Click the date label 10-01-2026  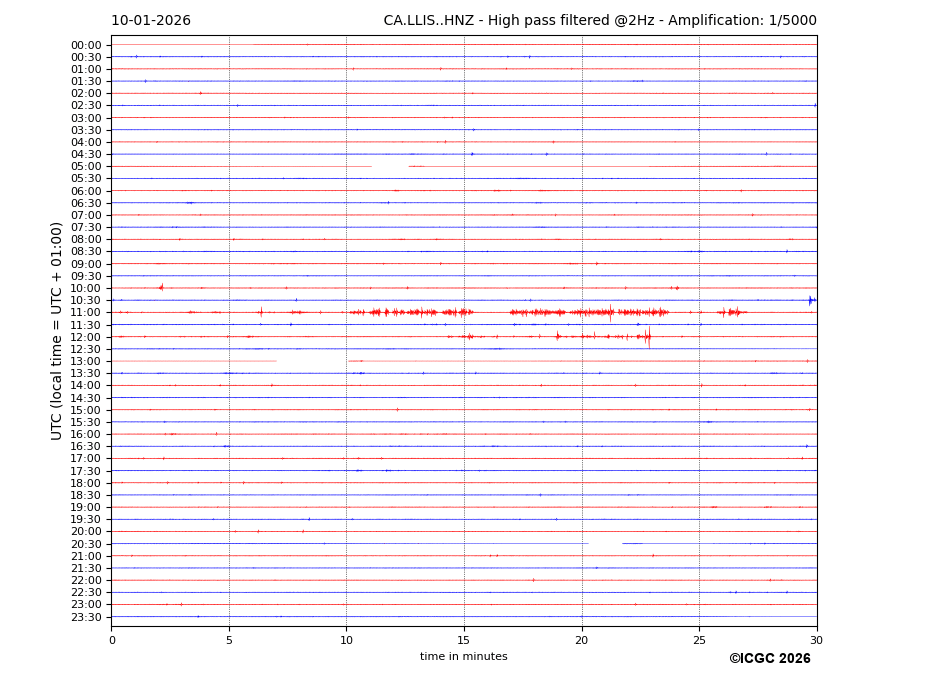pyautogui.click(x=151, y=21)
